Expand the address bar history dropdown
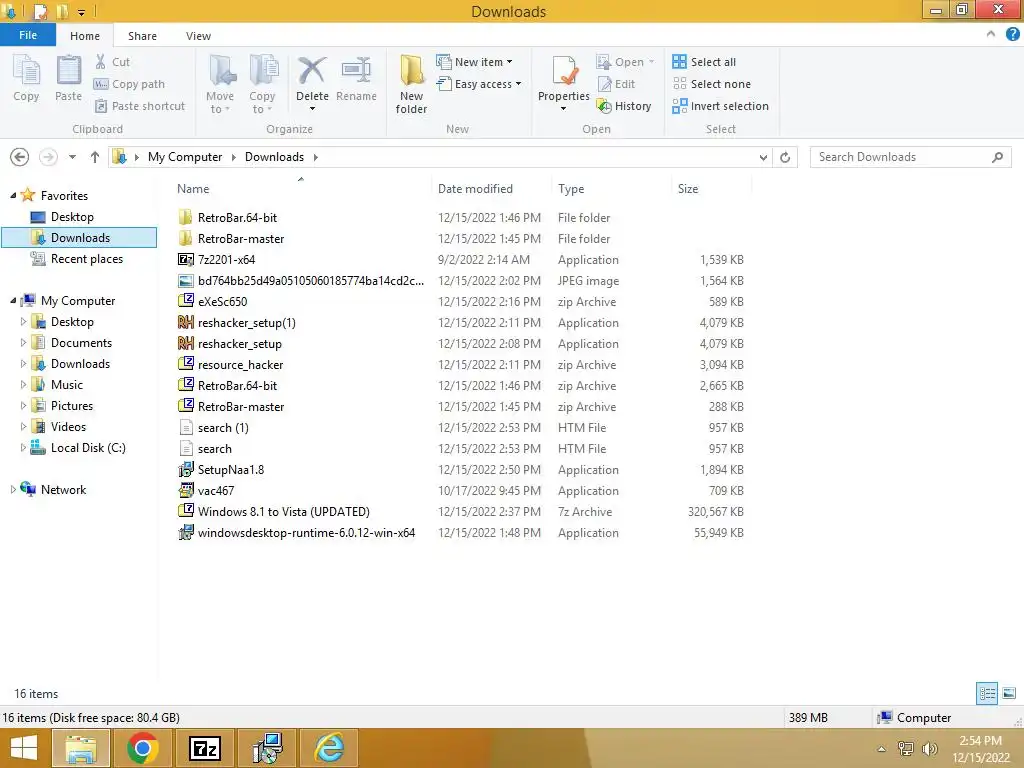The image size is (1024, 768). 763,157
